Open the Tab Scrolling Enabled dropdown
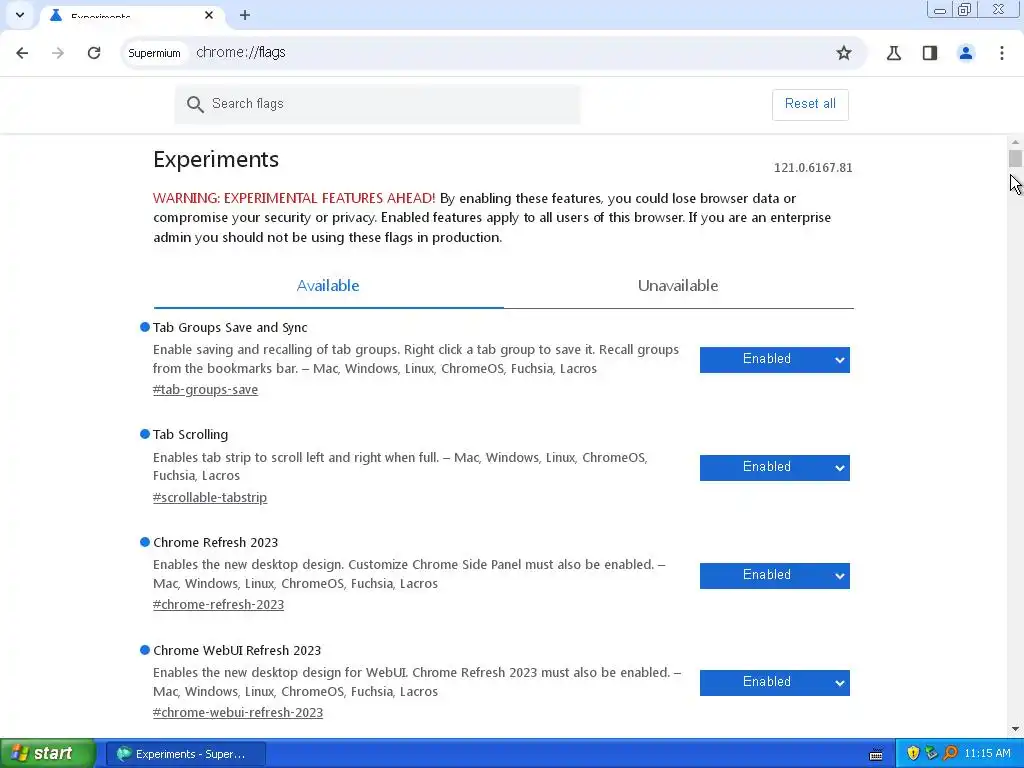Screen dimensions: 1024x768 tap(775, 468)
